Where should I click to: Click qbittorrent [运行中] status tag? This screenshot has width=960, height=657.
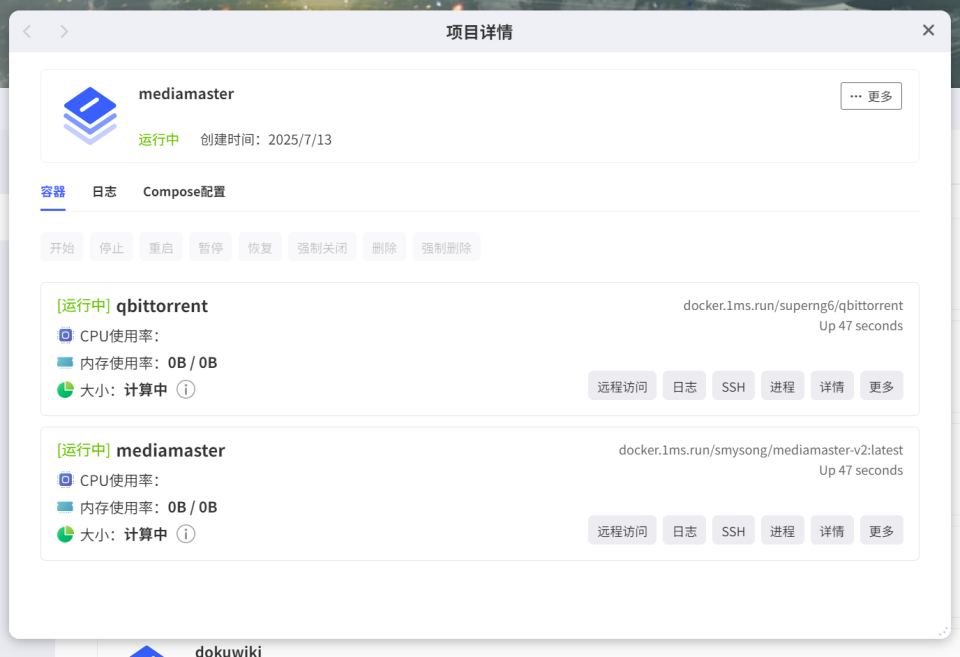pyautogui.click(x=83, y=306)
